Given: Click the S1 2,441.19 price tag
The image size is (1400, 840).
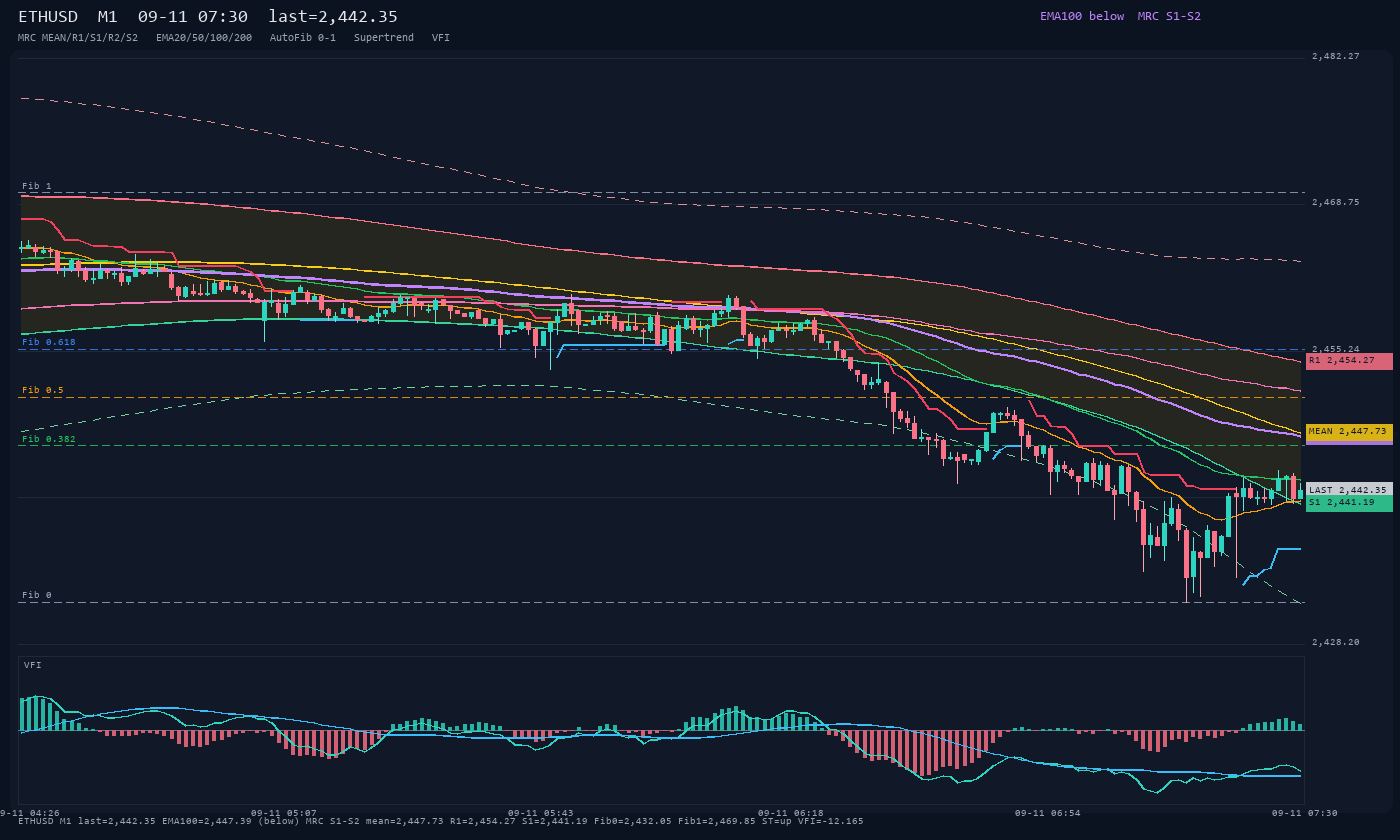Looking at the screenshot, I should [1349, 503].
